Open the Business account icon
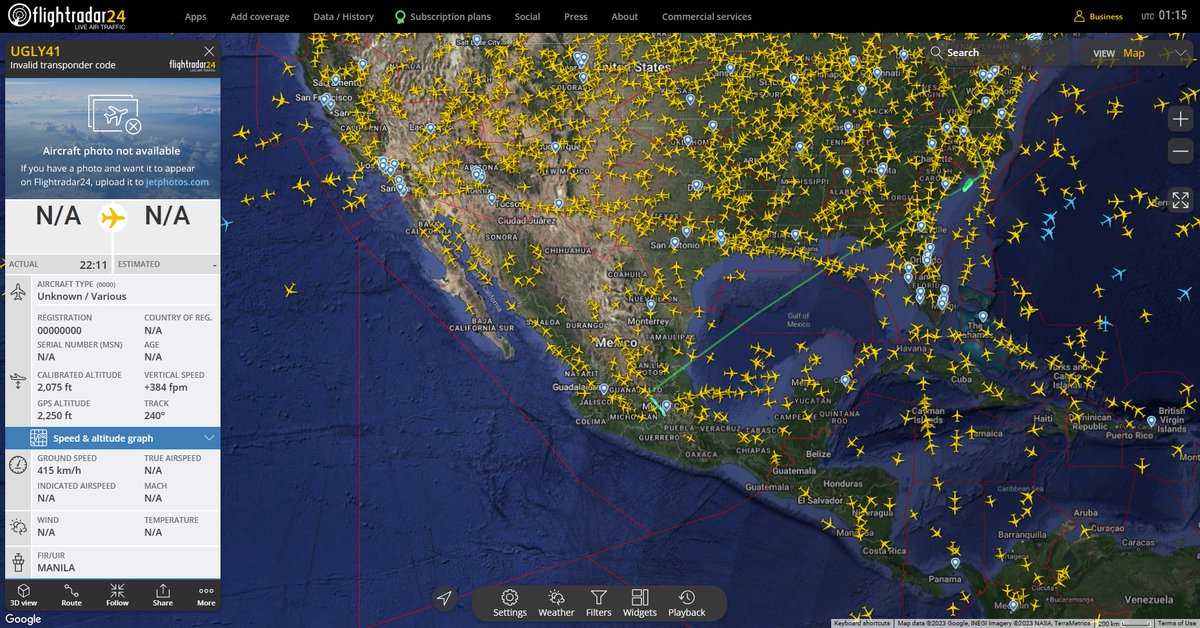Viewport: 1200px width, 628px height. click(x=1079, y=17)
